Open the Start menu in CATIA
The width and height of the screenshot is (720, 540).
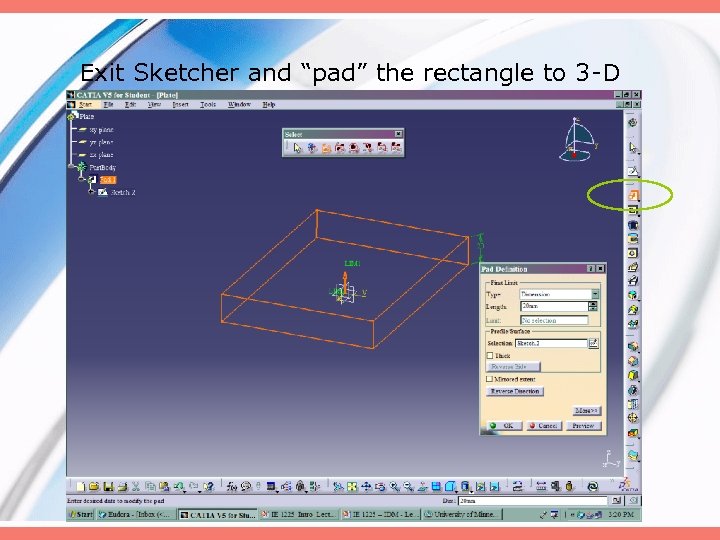pos(85,105)
